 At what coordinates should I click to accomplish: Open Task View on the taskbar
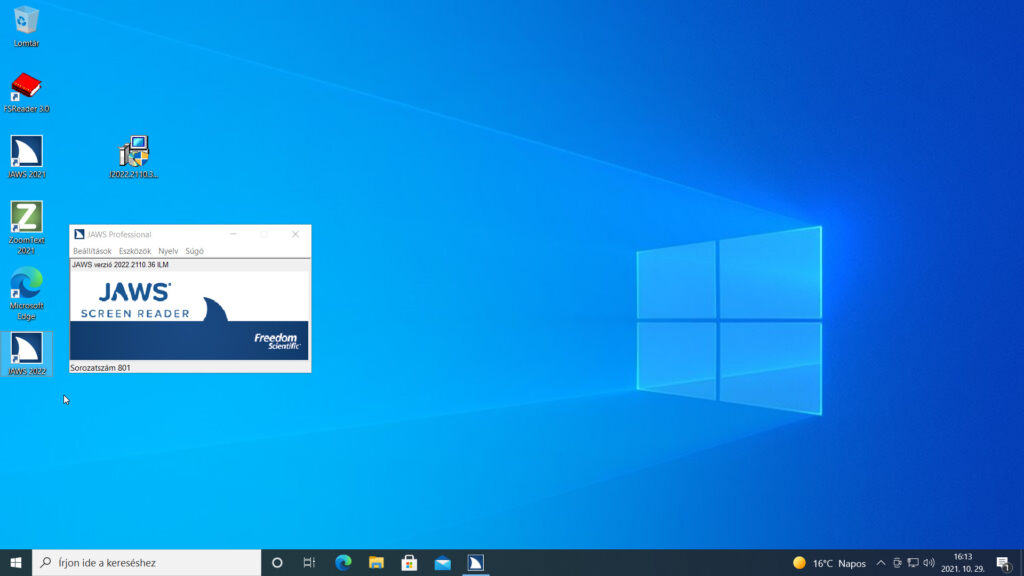click(310, 562)
